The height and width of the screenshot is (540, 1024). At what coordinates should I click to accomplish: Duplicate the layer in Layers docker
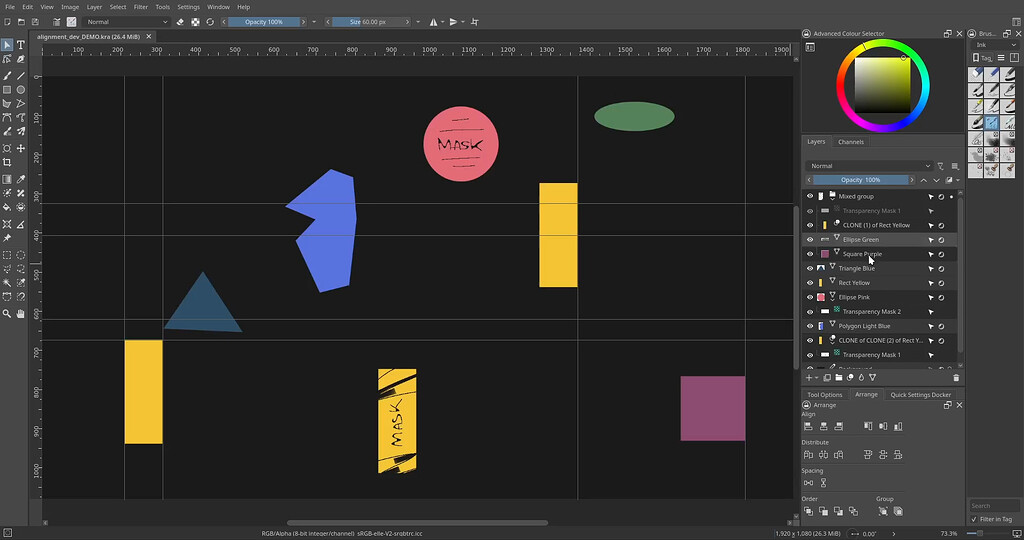[827, 378]
